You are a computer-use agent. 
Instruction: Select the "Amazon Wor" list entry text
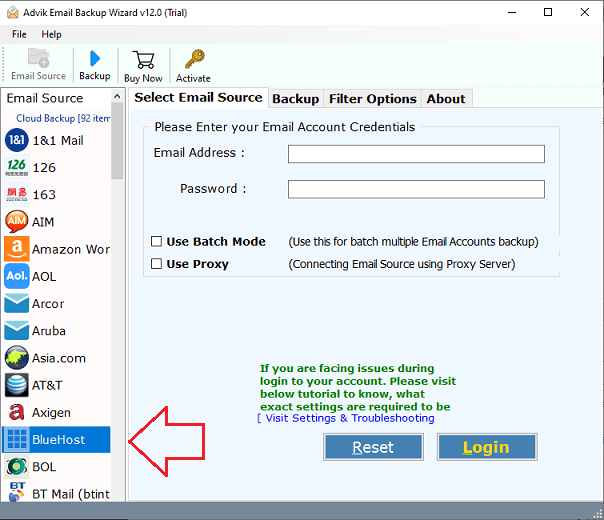[x=71, y=250]
